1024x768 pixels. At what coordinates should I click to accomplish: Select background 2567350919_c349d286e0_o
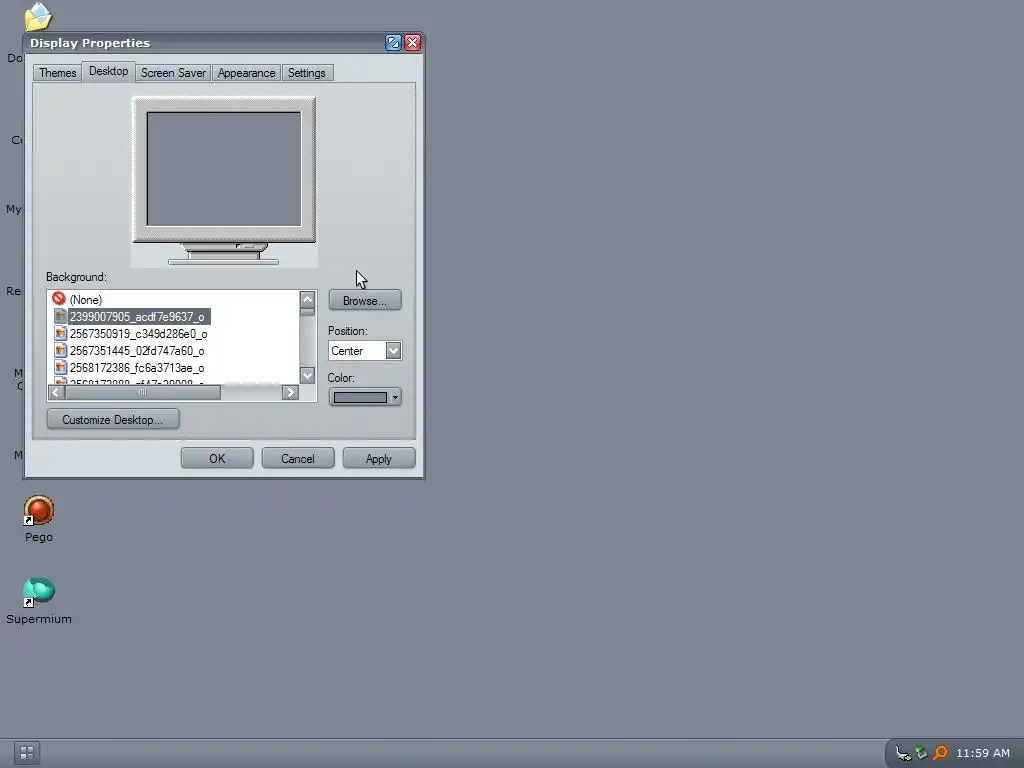pyautogui.click(x=138, y=334)
